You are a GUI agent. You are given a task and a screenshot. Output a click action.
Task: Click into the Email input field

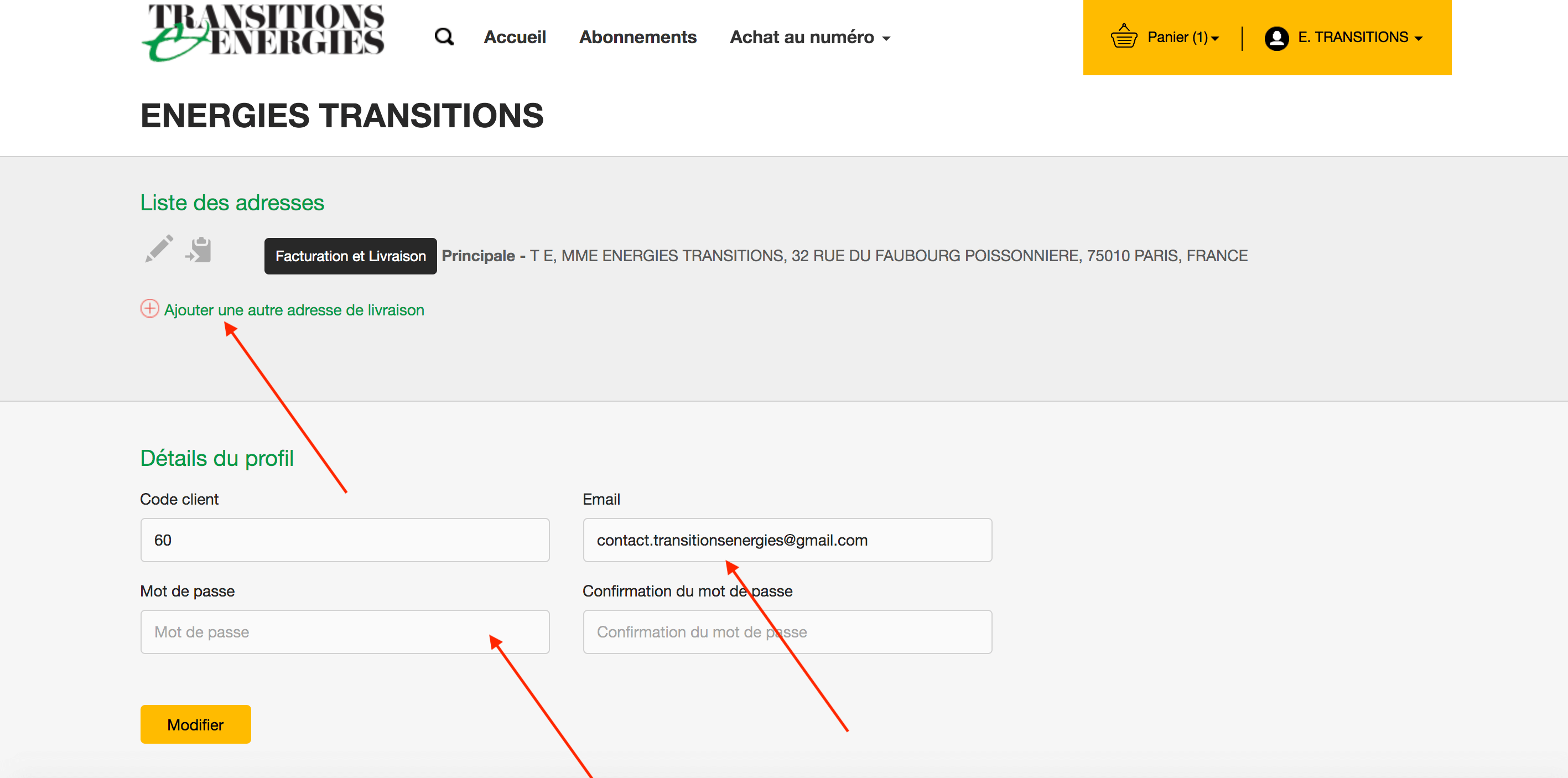[787, 540]
